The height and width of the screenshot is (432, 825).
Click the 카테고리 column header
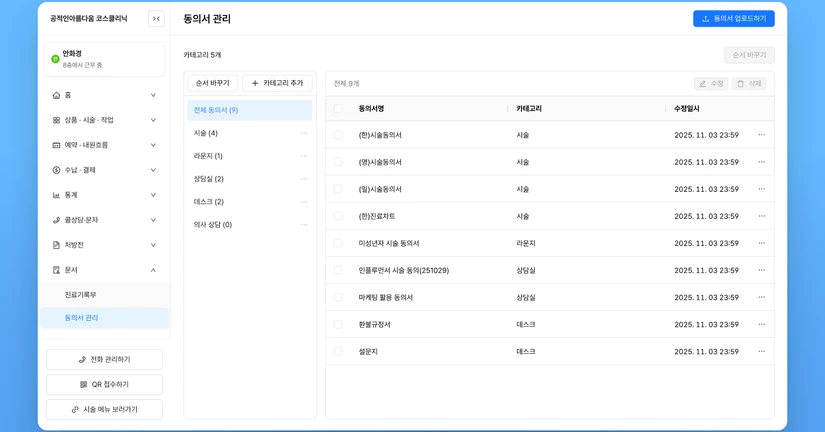click(529, 108)
